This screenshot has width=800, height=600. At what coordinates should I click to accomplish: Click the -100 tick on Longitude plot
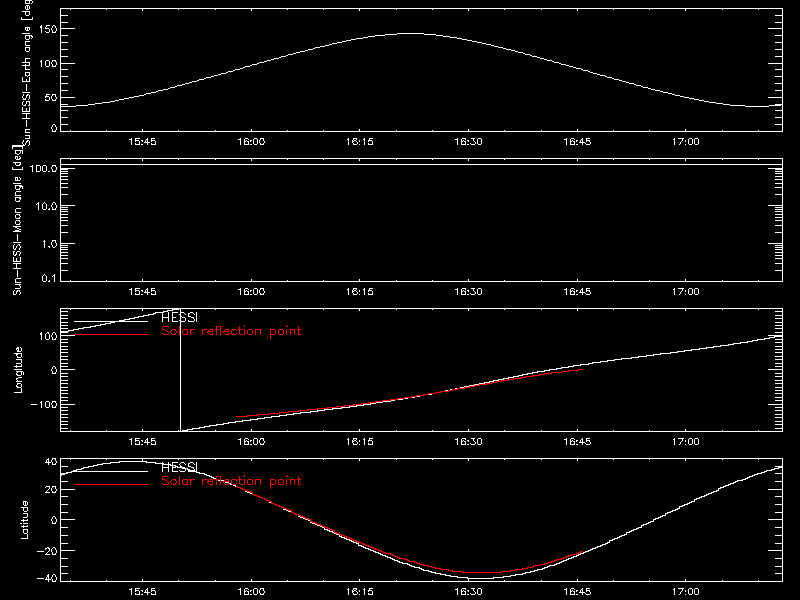point(44,404)
